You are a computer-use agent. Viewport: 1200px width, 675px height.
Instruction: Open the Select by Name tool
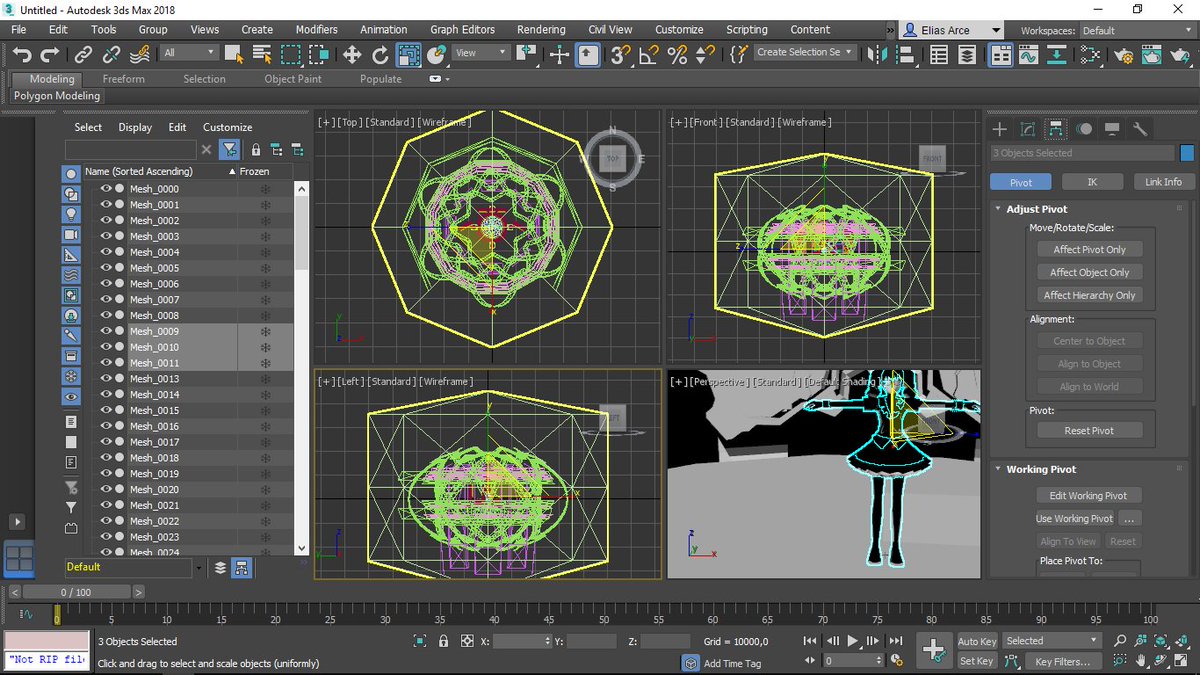tap(262, 54)
